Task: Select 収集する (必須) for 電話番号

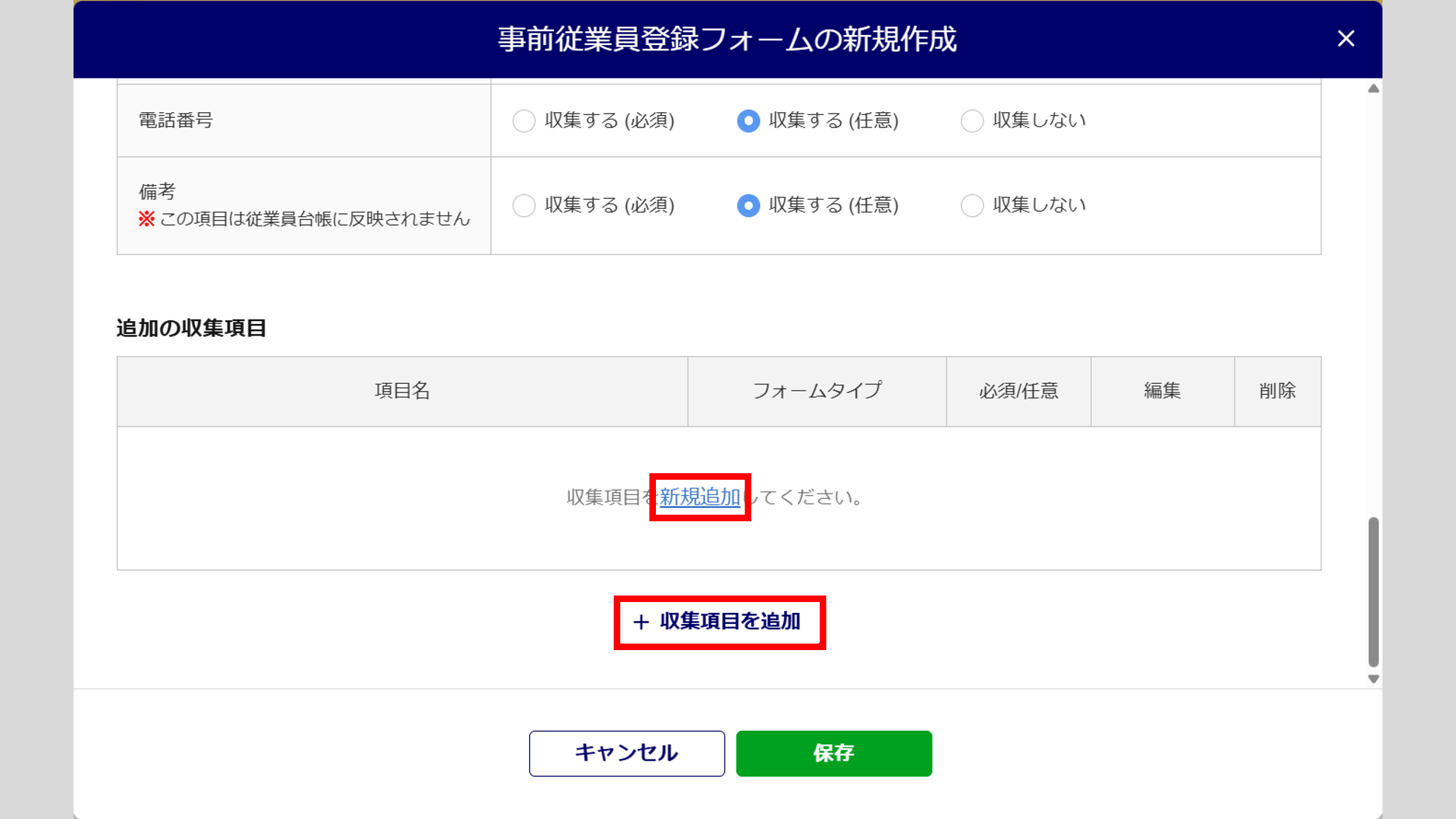Action: (524, 121)
